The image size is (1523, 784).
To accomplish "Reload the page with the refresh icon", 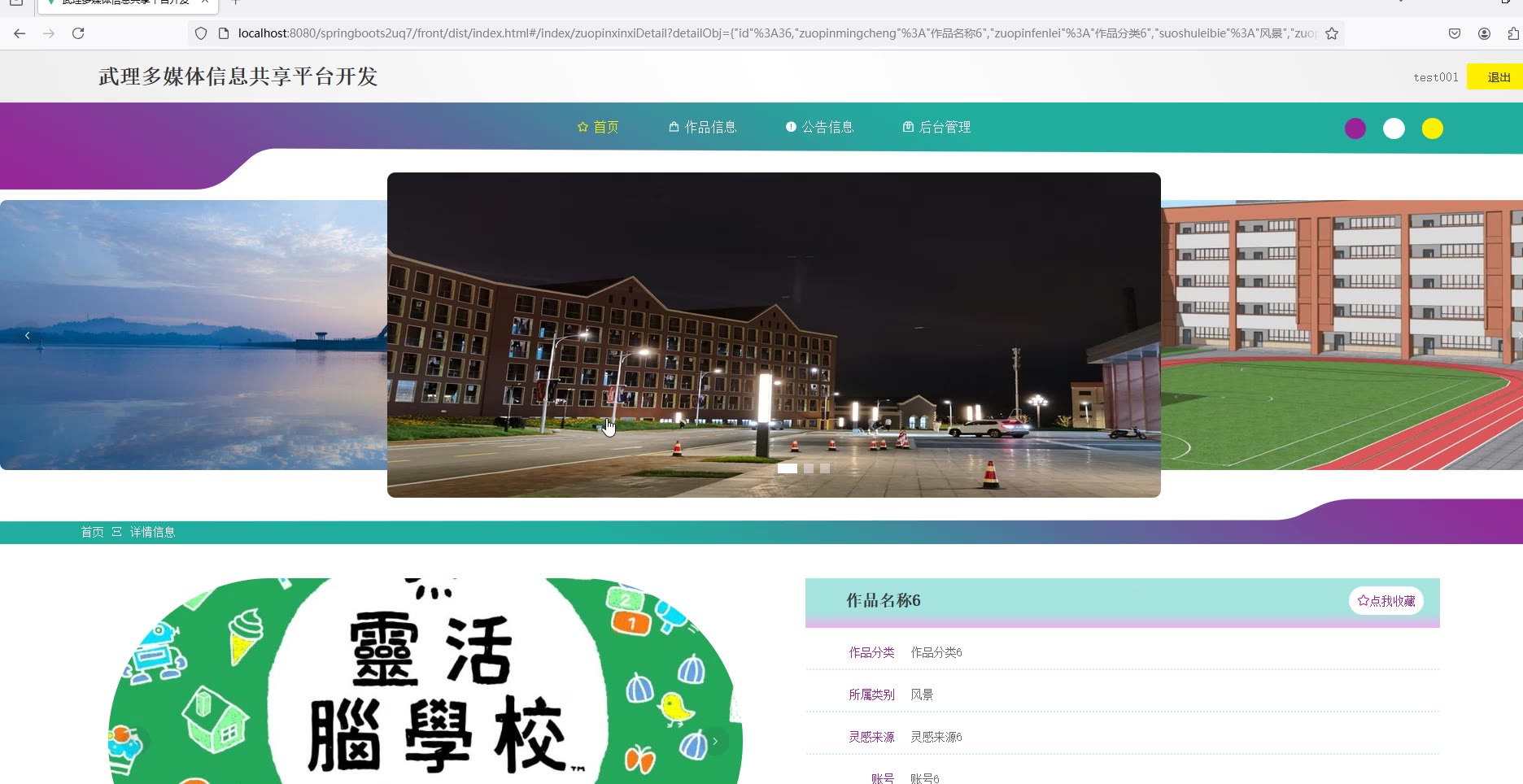I will [78, 33].
